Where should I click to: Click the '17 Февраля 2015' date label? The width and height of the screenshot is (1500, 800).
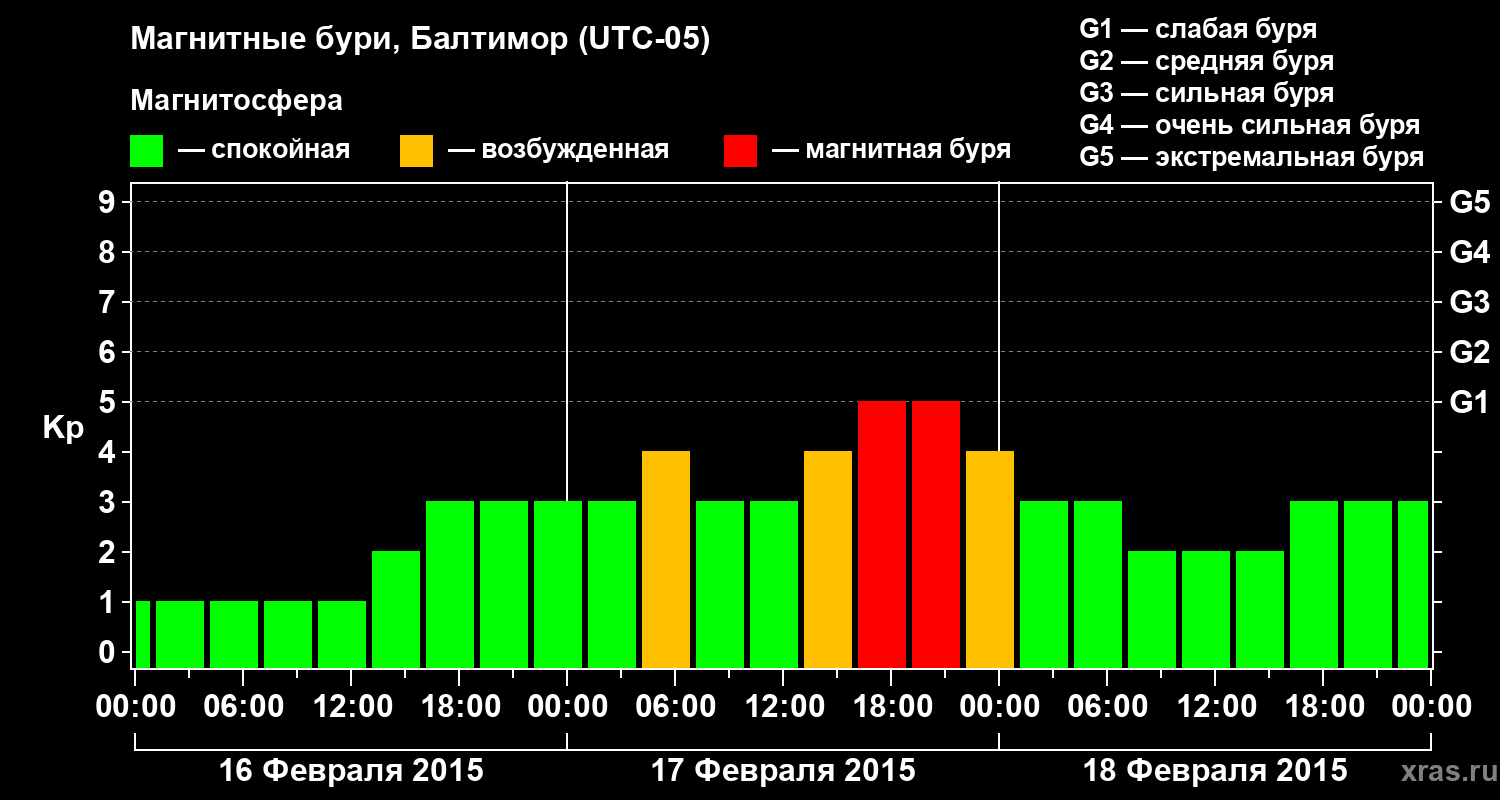pyautogui.click(x=783, y=771)
